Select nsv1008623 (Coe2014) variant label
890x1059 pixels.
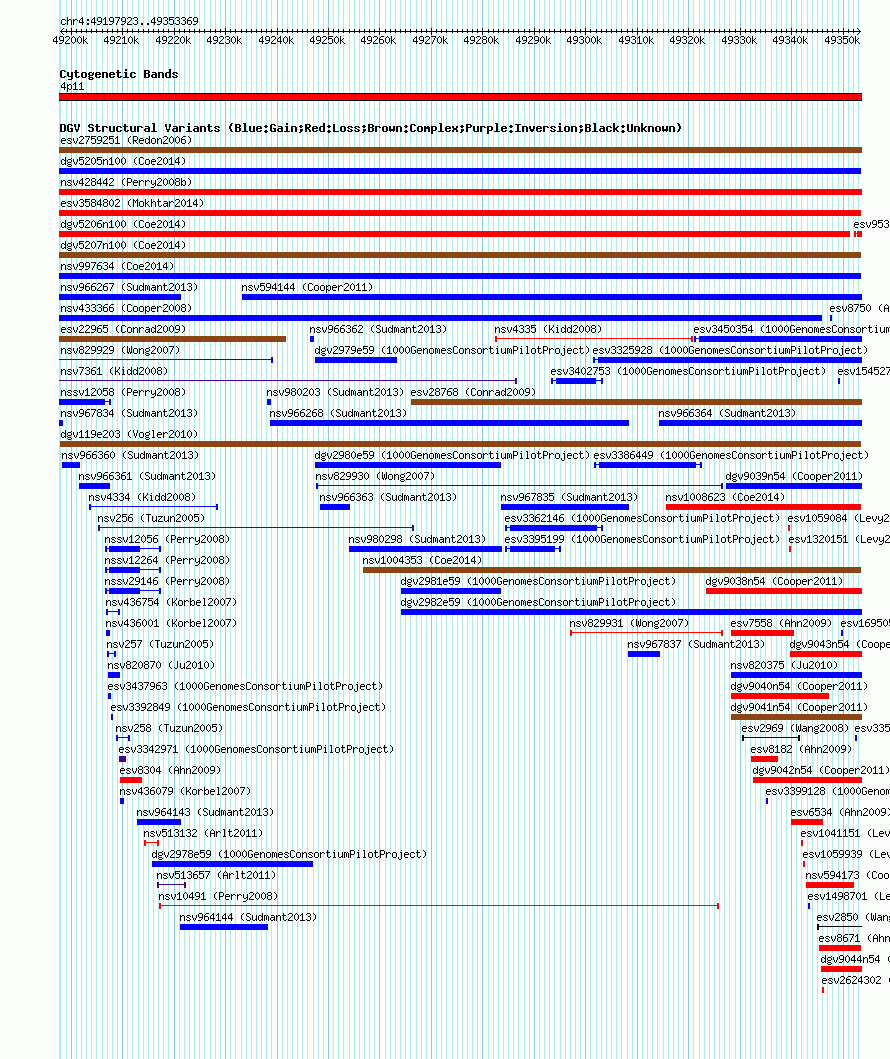725,496
